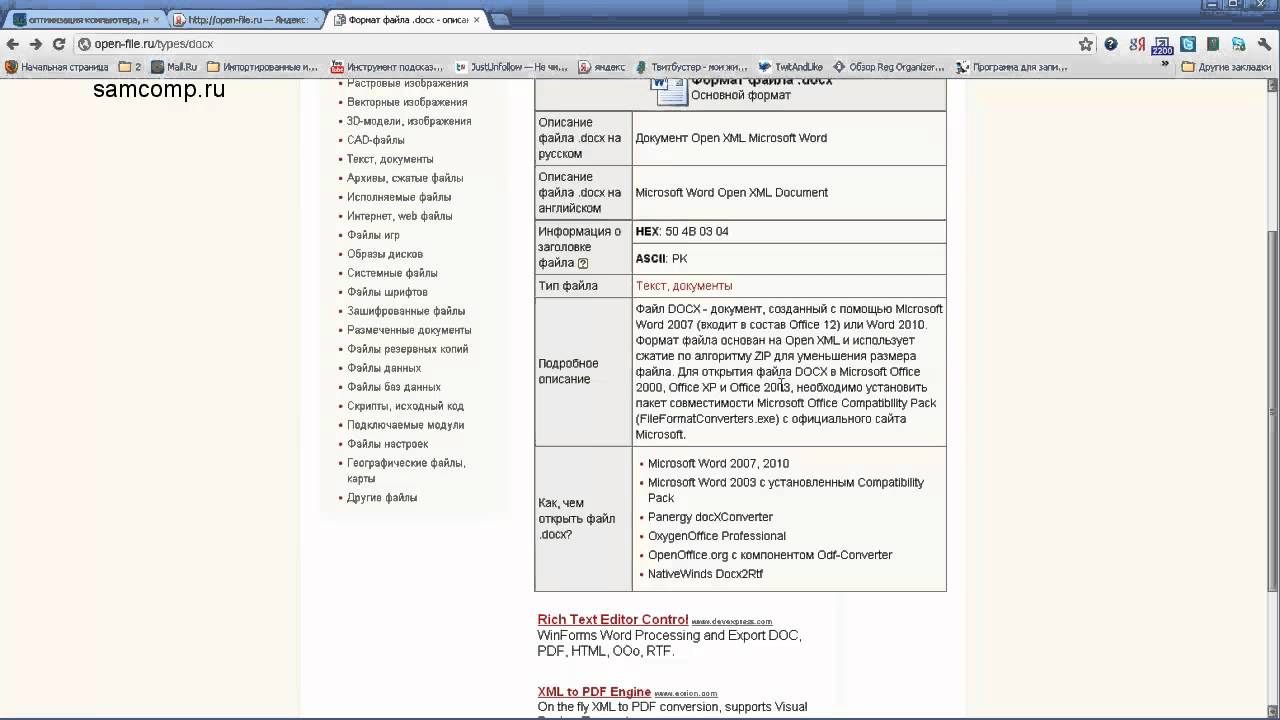Open the 'XML to PDF Engine' ad link

pos(594,692)
